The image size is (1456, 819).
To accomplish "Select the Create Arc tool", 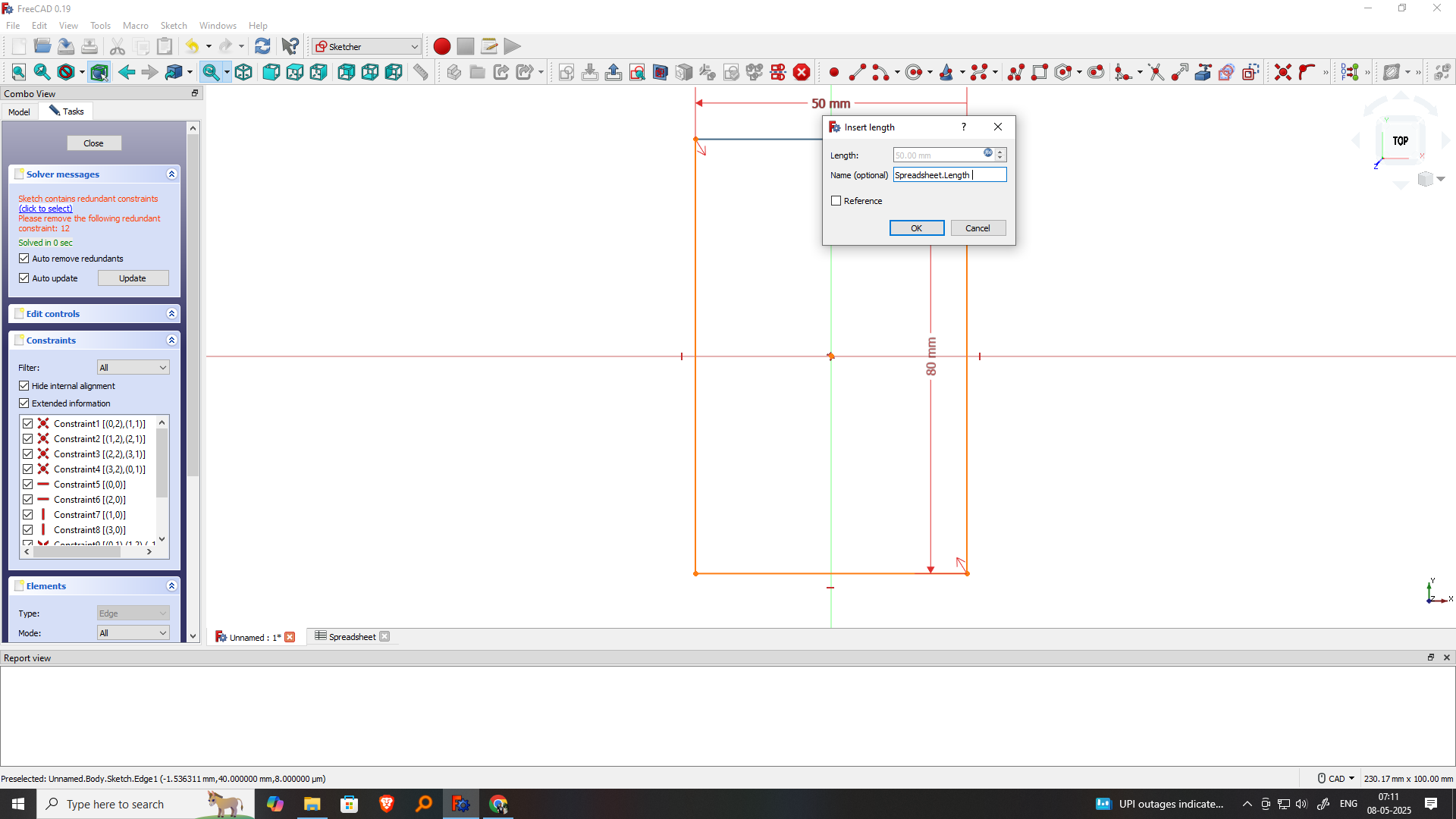I will [x=880, y=72].
